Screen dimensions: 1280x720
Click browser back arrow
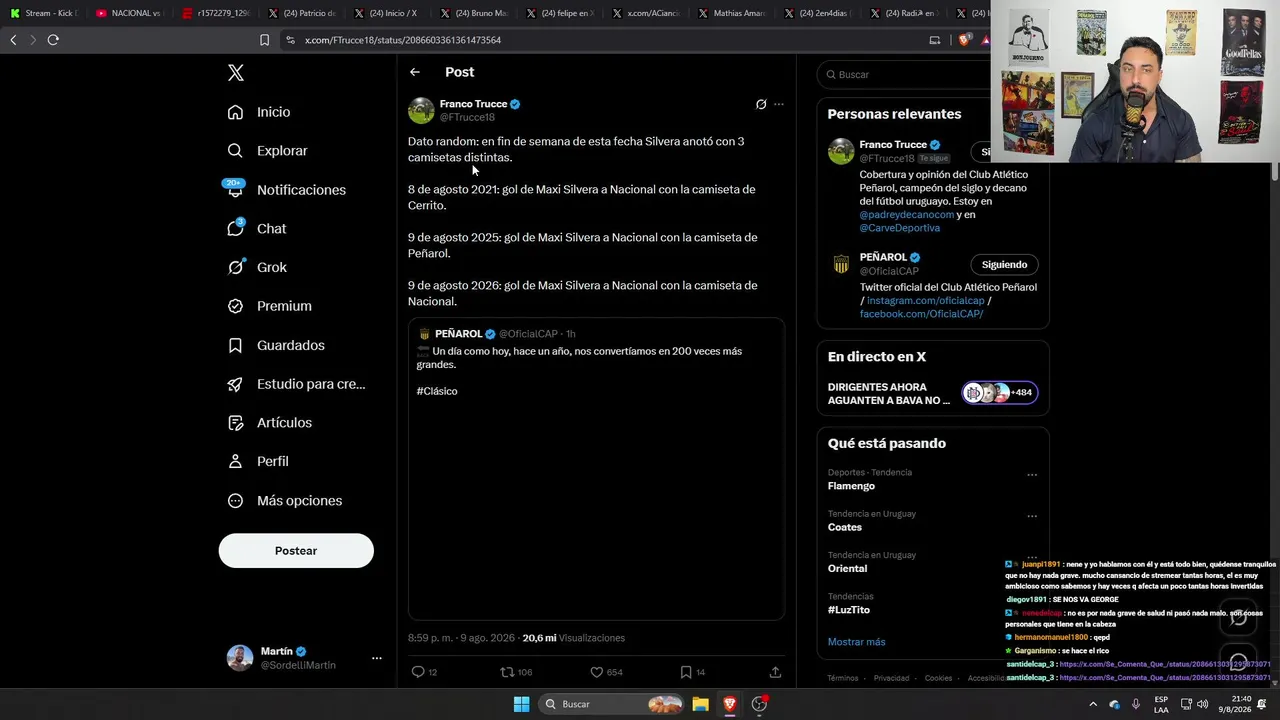click(x=13, y=40)
